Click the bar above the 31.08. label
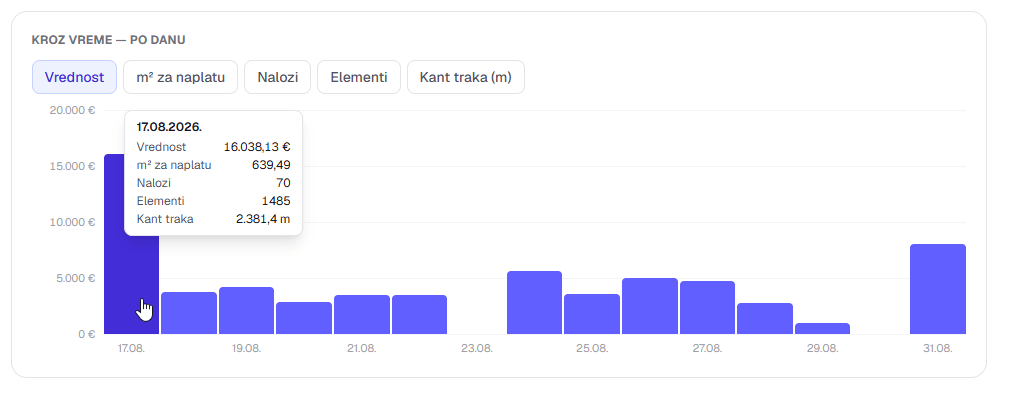The width and height of the screenshot is (1020, 404). [x=937, y=290]
